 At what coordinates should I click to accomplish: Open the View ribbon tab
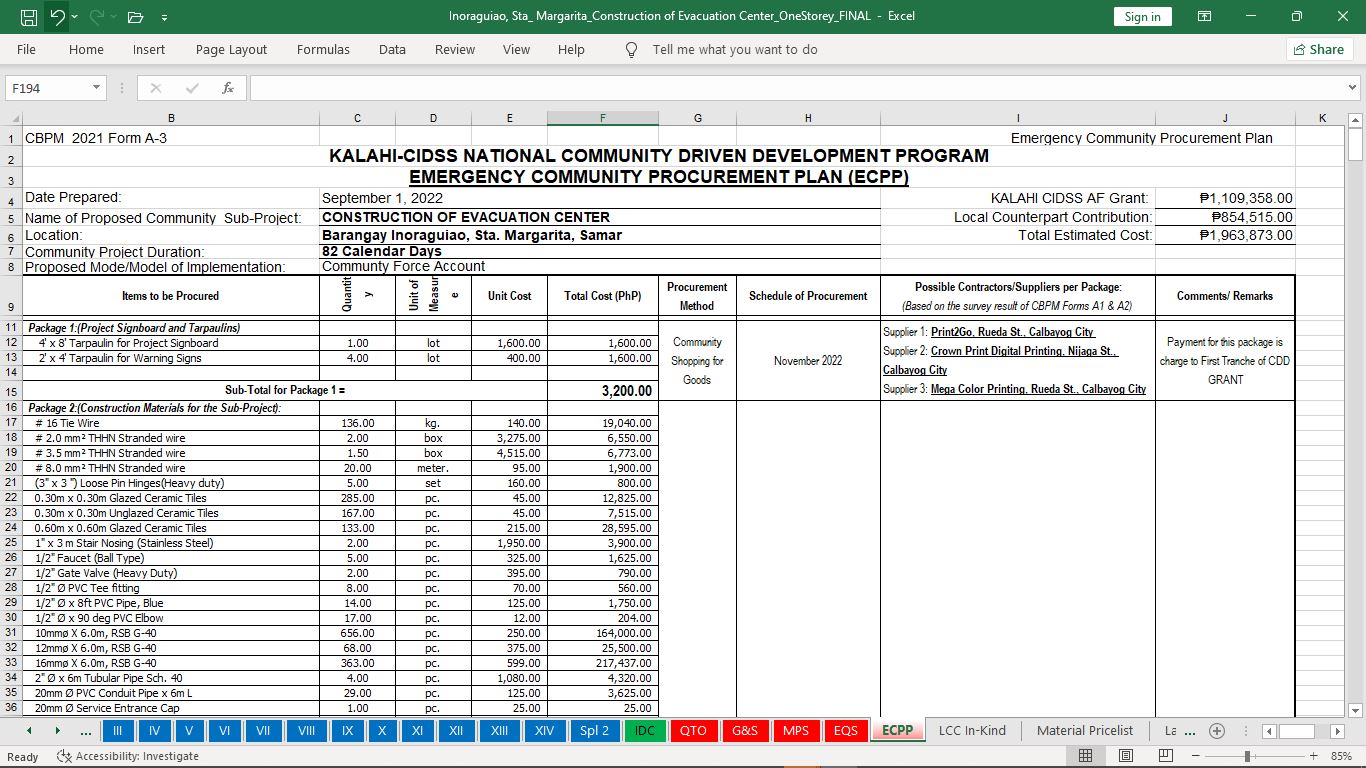click(516, 49)
